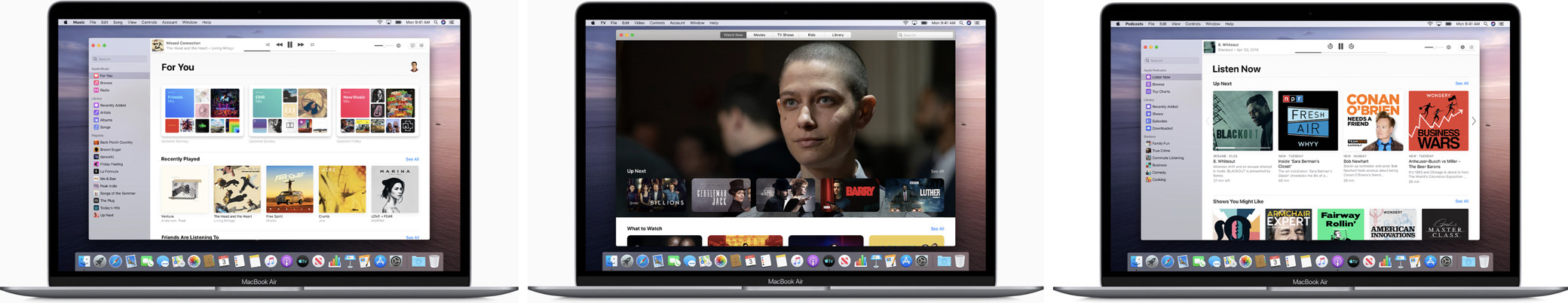Screen dimensions: 1568x303
Task: Open the Blackout podcast artwork
Action: tap(1242, 121)
